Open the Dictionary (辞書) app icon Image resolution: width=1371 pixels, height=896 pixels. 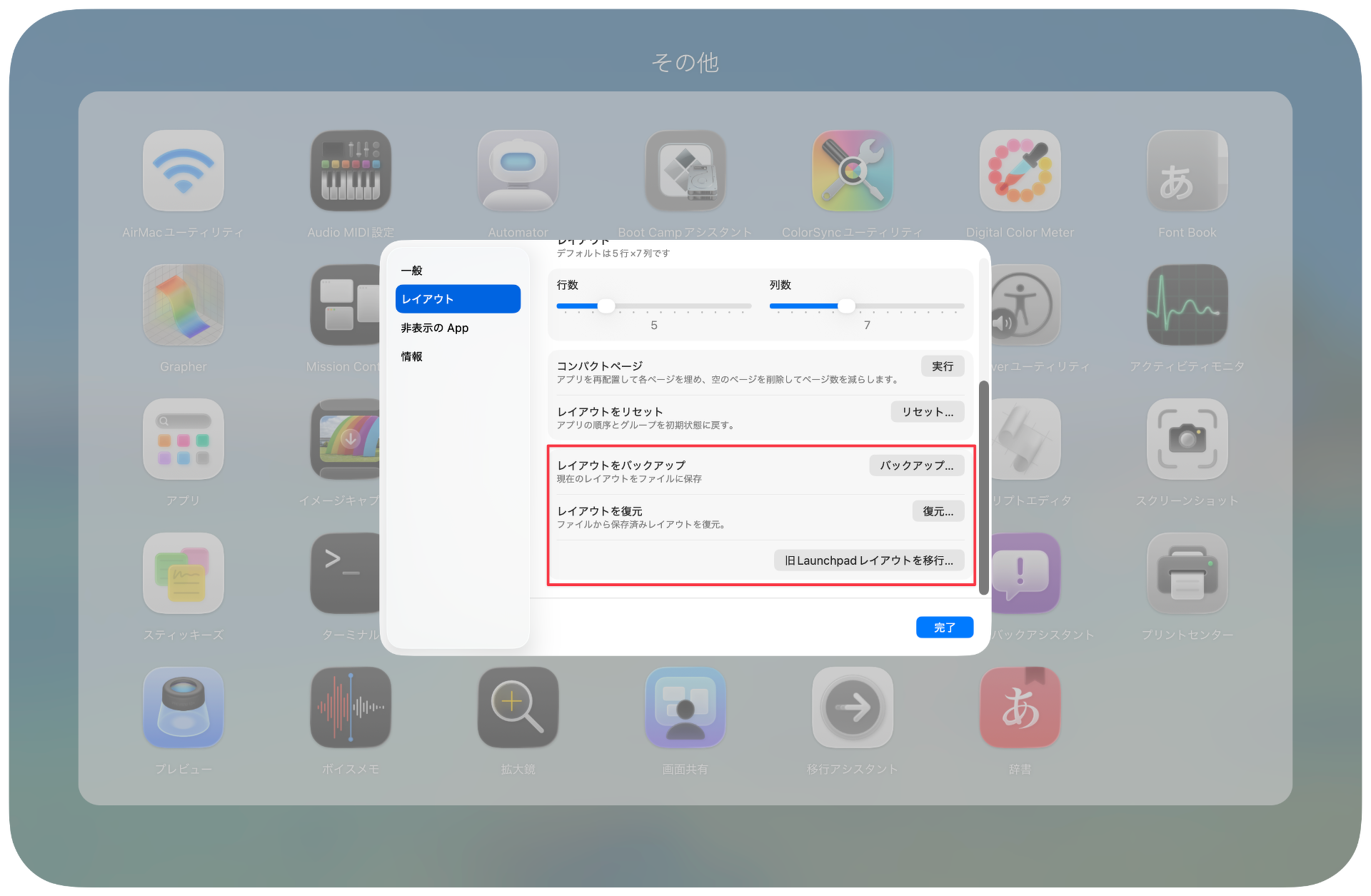coord(1020,708)
